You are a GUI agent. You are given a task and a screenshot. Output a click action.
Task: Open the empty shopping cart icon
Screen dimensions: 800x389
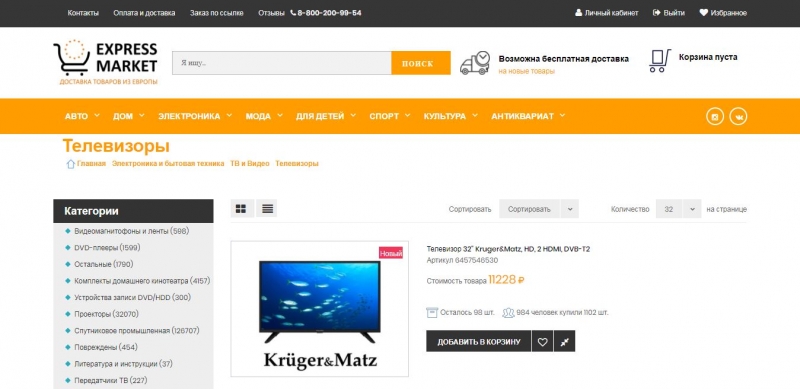click(x=659, y=61)
